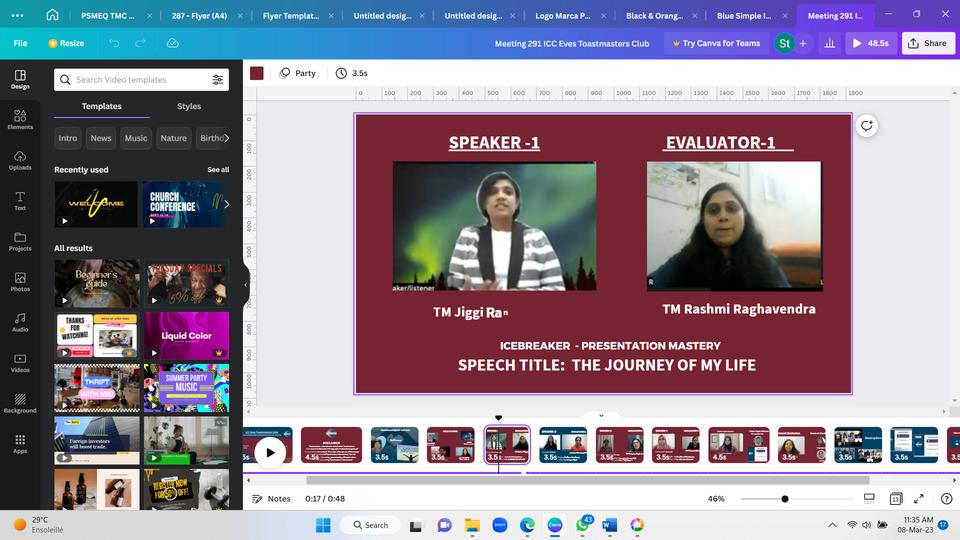Open the Elements panel
Image resolution: width=960 pixels, height=540 pixels.
pyautogui.click(x=20, y=119)
